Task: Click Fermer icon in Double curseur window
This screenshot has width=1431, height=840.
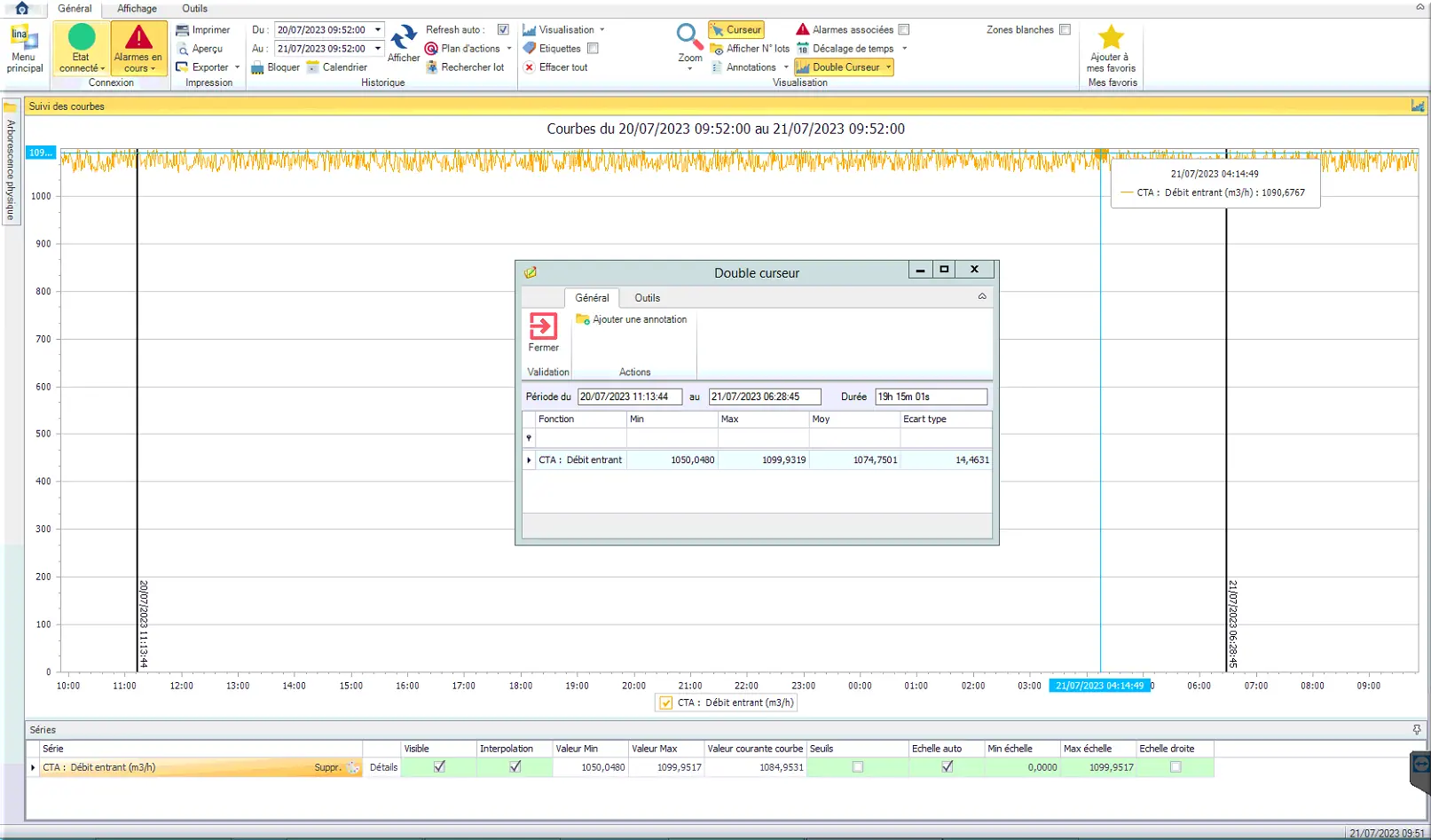Action: (x=544, y=326)
